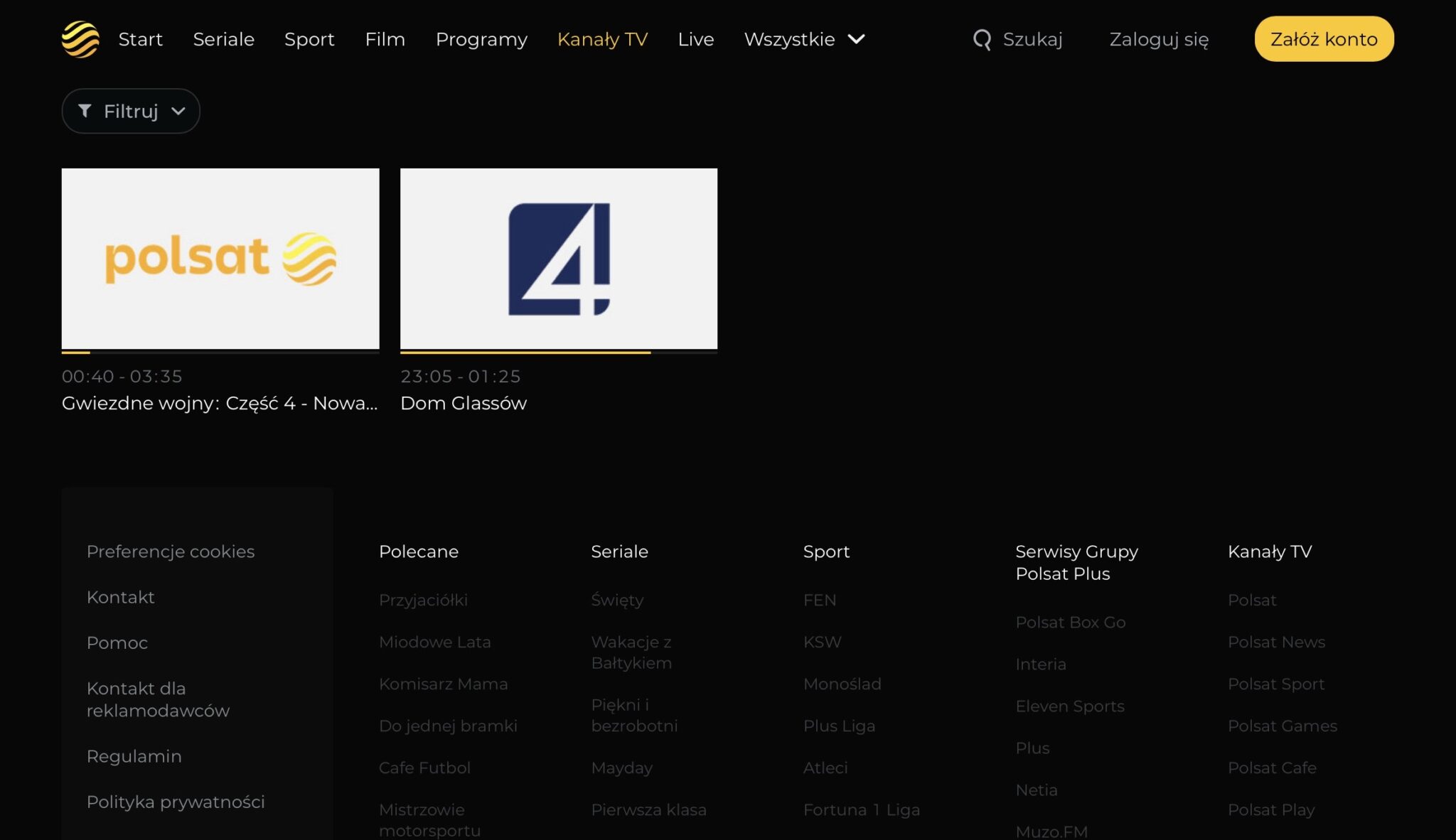Open the Mayday footer link

click(622, 768)
